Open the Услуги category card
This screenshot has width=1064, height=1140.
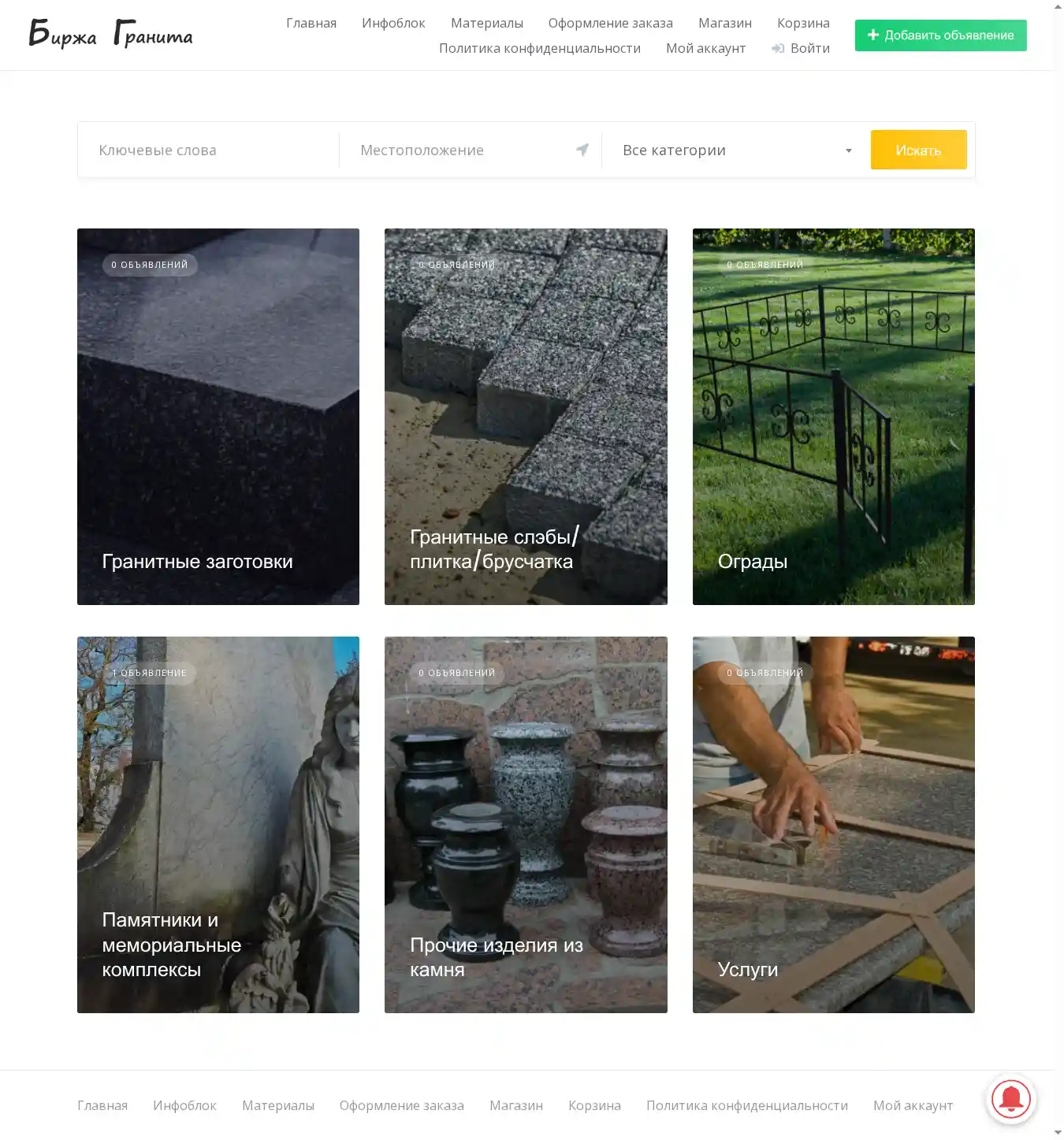834,825
